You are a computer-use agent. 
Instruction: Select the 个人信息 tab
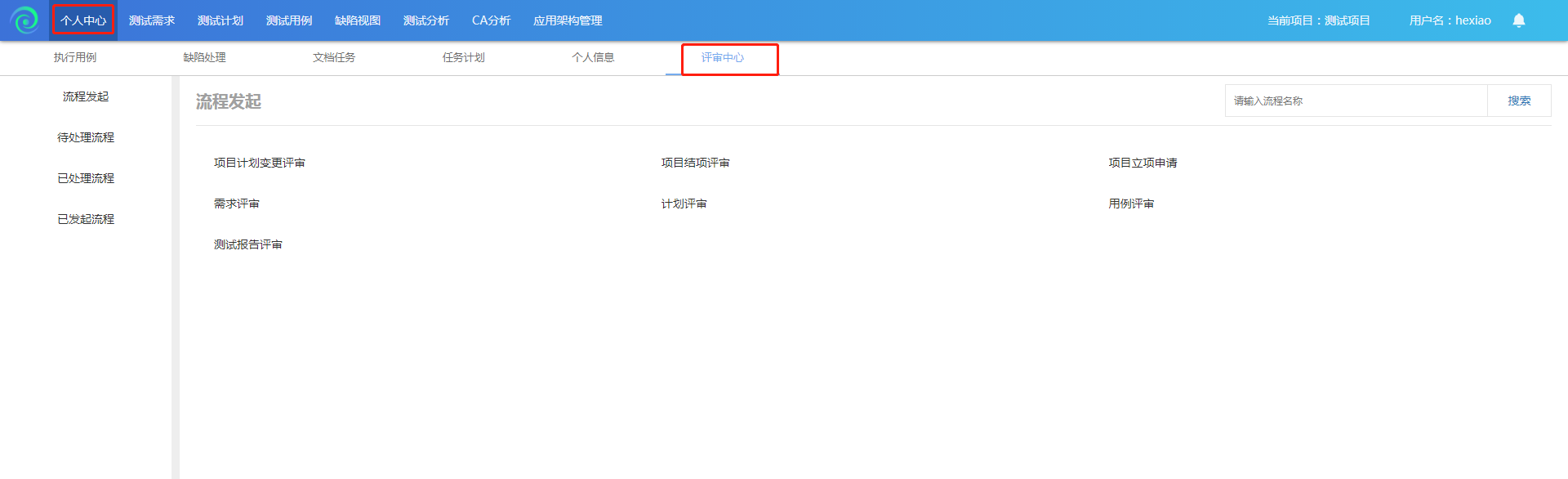[x=593, y=57]
